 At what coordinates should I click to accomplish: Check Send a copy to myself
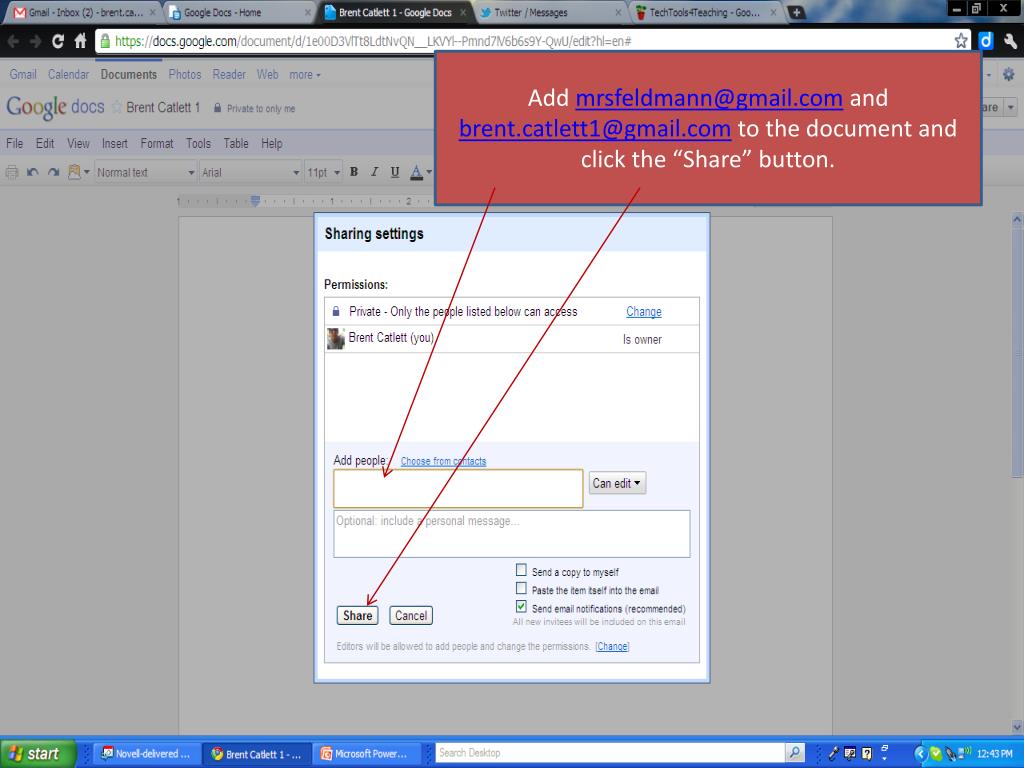pyautogui.click(x=521, y=570)
